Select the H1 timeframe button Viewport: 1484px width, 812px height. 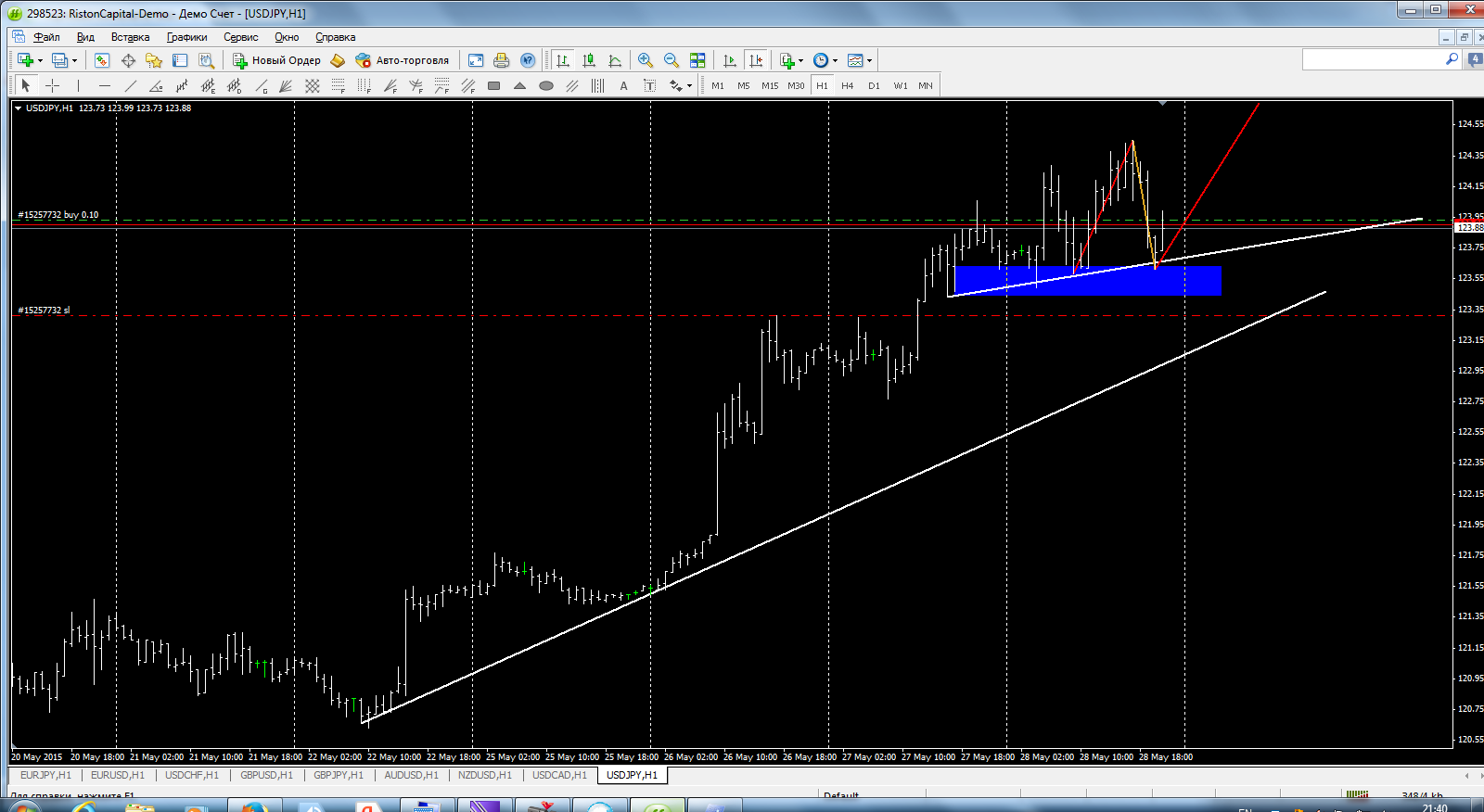(x=822, y=85)
